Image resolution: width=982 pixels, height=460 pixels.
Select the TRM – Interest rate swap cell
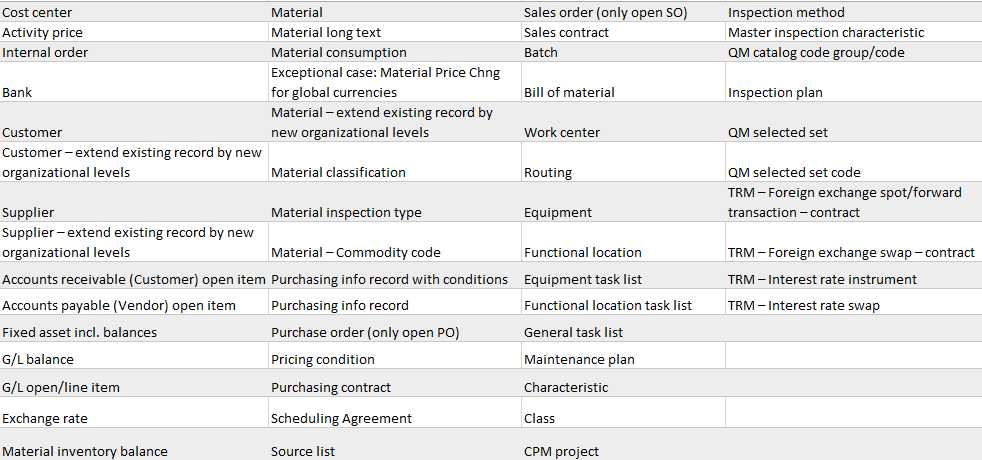pos(804,305)
